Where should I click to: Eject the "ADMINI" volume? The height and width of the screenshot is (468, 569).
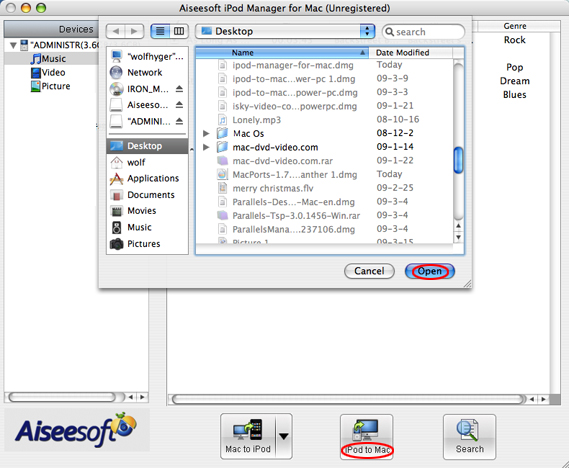(x=179, y=121)
